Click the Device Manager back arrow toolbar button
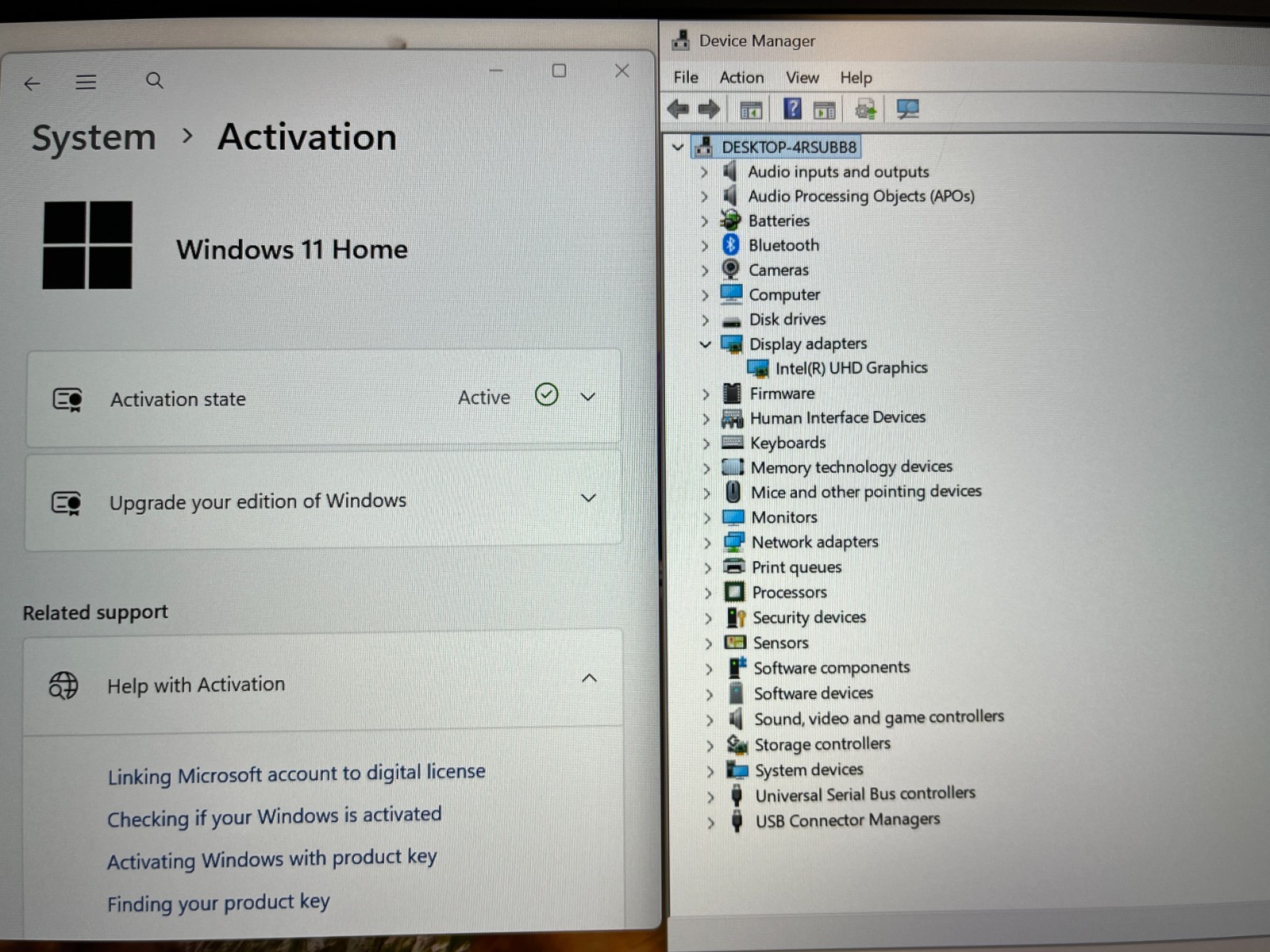Screen dimensions: 1270x952 (x=678, y=109)
